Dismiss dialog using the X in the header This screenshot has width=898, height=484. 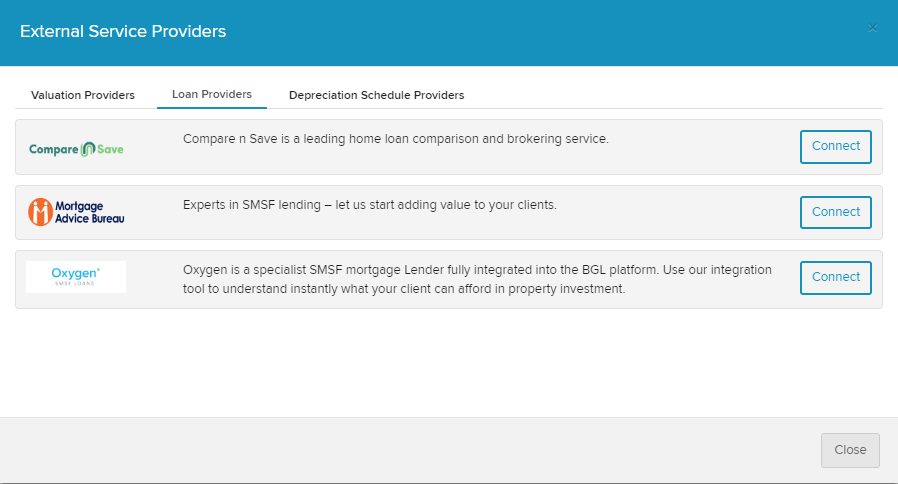pyautogui.click(x=872, y=28)
